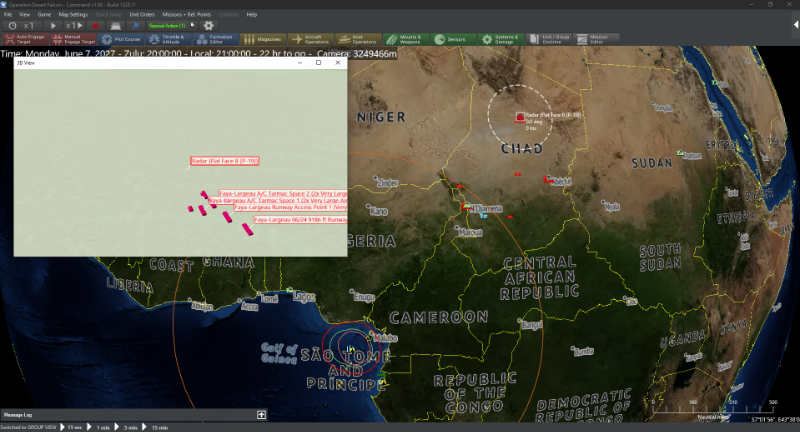This screenshot has height=432, width=800.
Task: Open the Game menu
Action: (44, 14)
